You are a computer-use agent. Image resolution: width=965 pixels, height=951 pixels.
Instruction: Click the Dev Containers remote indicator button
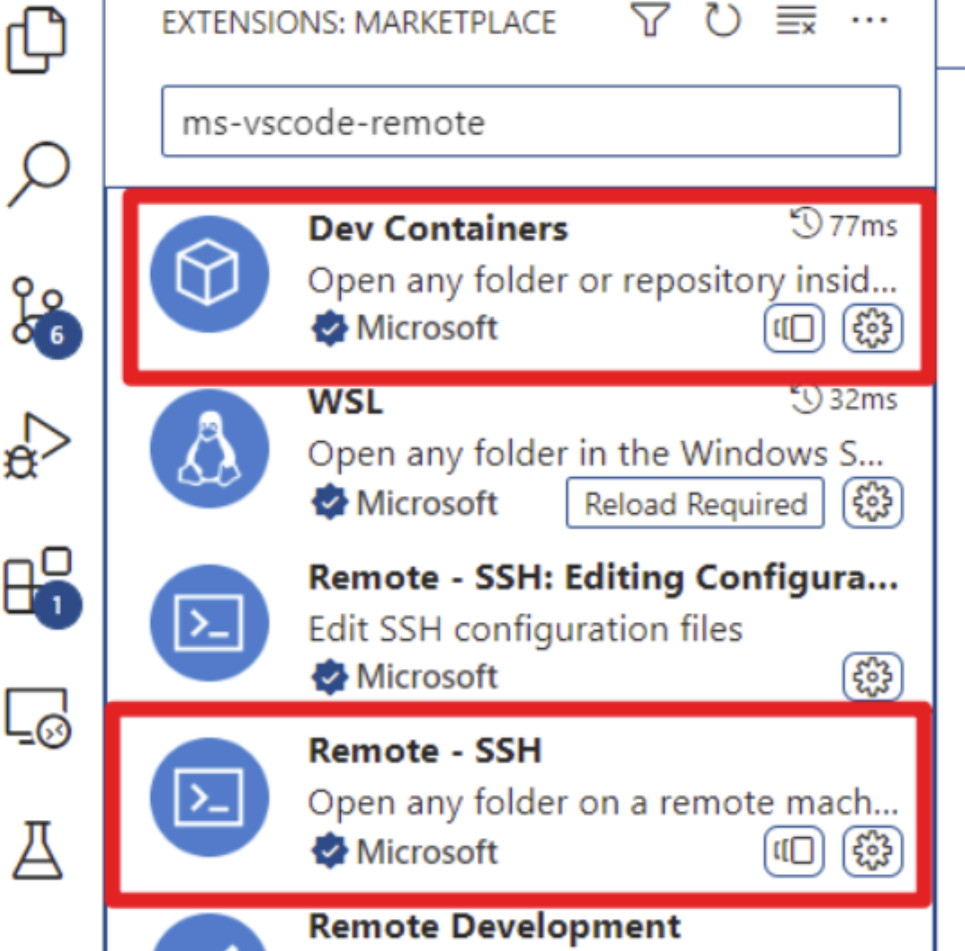pyautogui.click(x=795, y=329)
